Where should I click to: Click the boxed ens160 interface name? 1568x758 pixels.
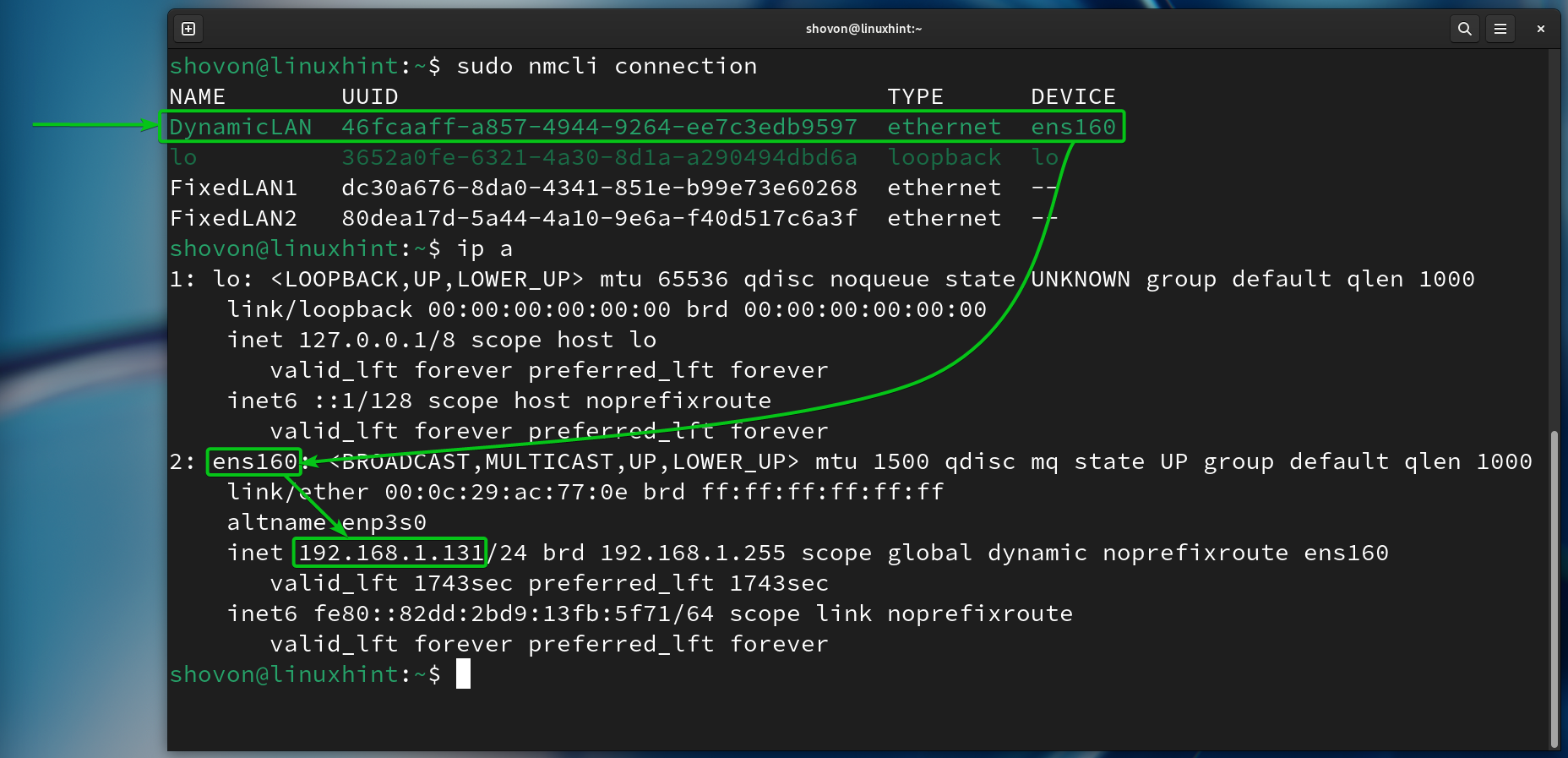(254, 461)
